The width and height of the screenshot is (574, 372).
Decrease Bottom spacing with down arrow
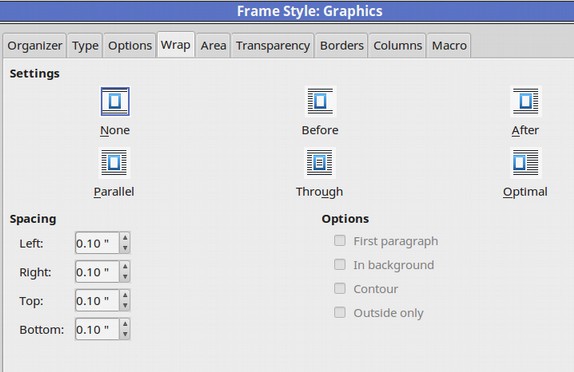tap(125, 334)
